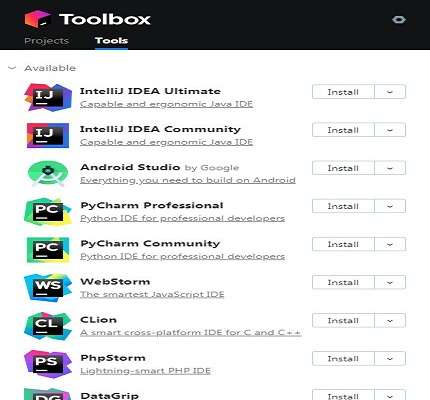
Task: Install PyCharm Professional
Action: 343,206
